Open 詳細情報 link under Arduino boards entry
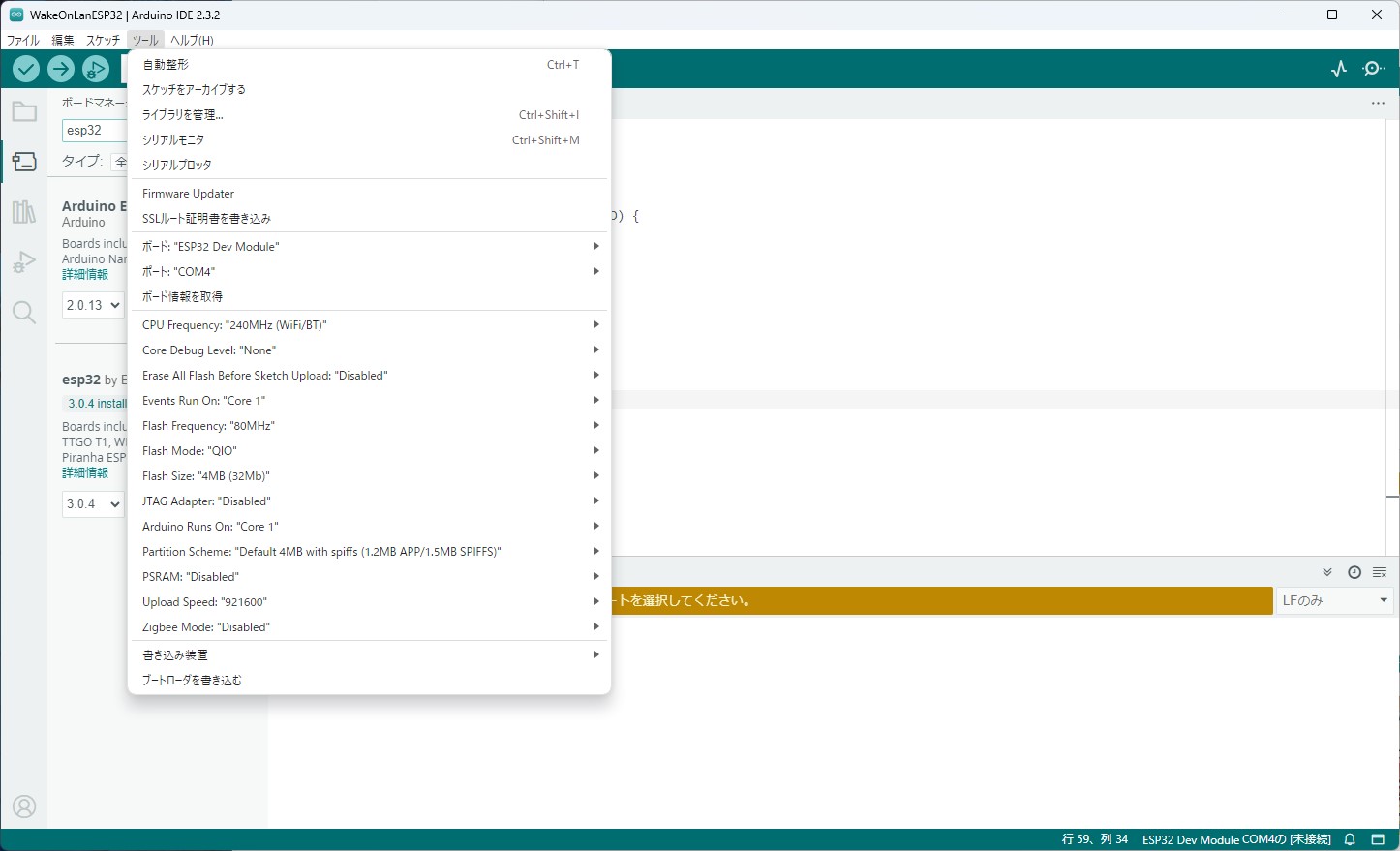This screenshot has height=851, width=1400. 85,275
